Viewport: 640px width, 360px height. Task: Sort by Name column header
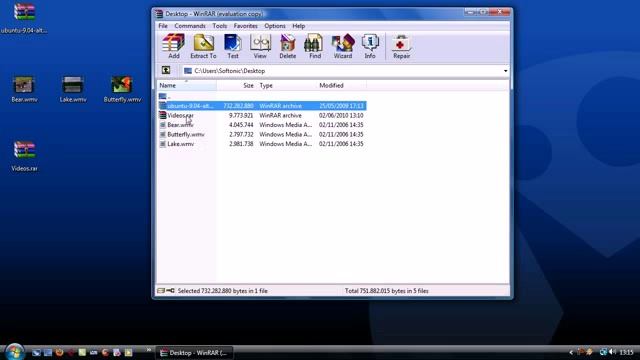coord(187,85)
